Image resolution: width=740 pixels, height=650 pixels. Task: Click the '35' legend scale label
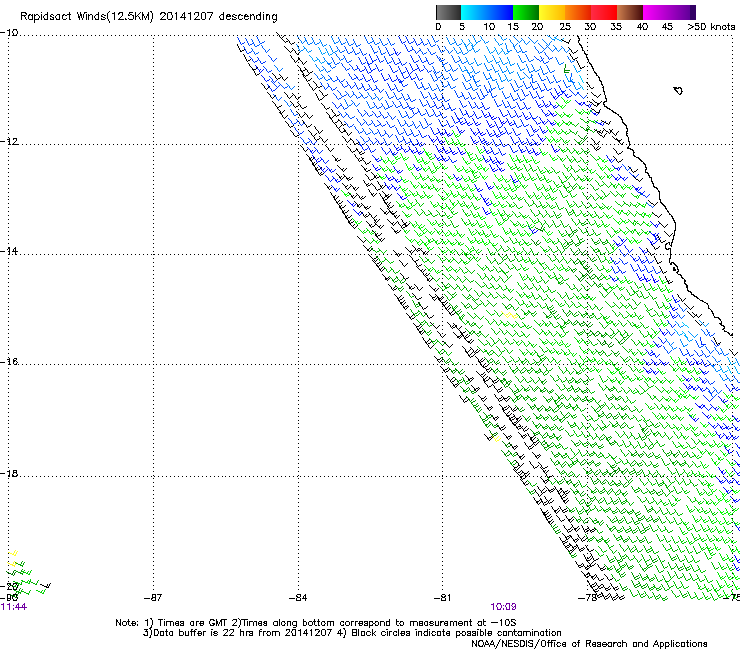[x=616, y=27]
